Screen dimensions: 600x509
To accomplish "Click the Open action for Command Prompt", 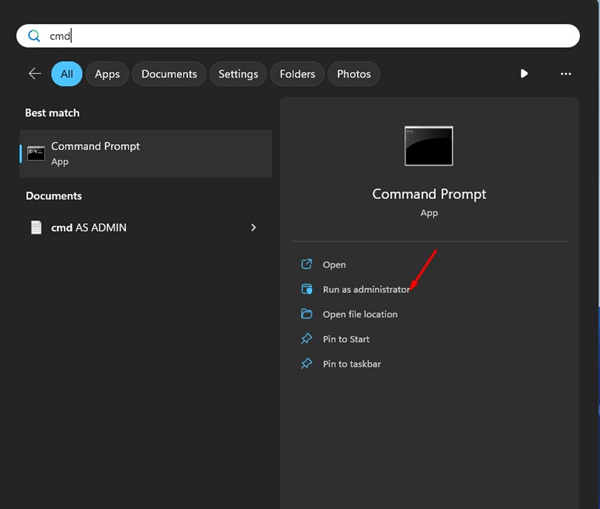I will [x=334, y=265].
